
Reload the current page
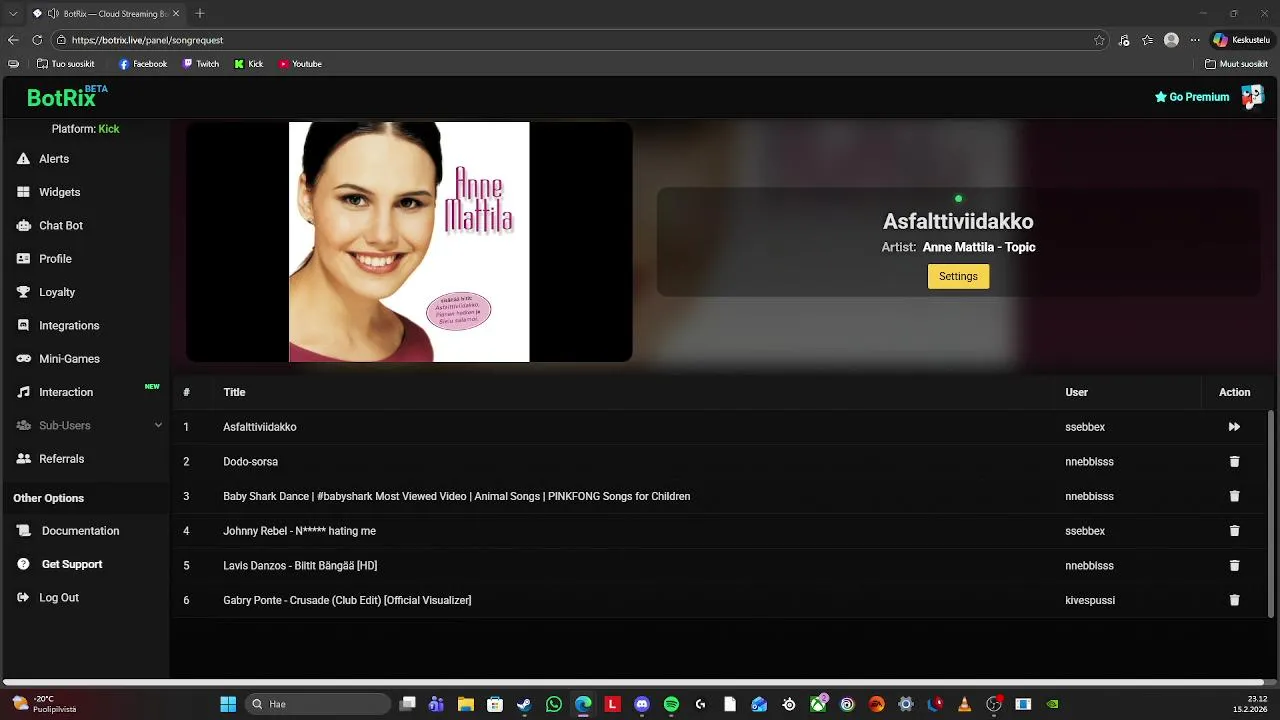click(37, 40)
